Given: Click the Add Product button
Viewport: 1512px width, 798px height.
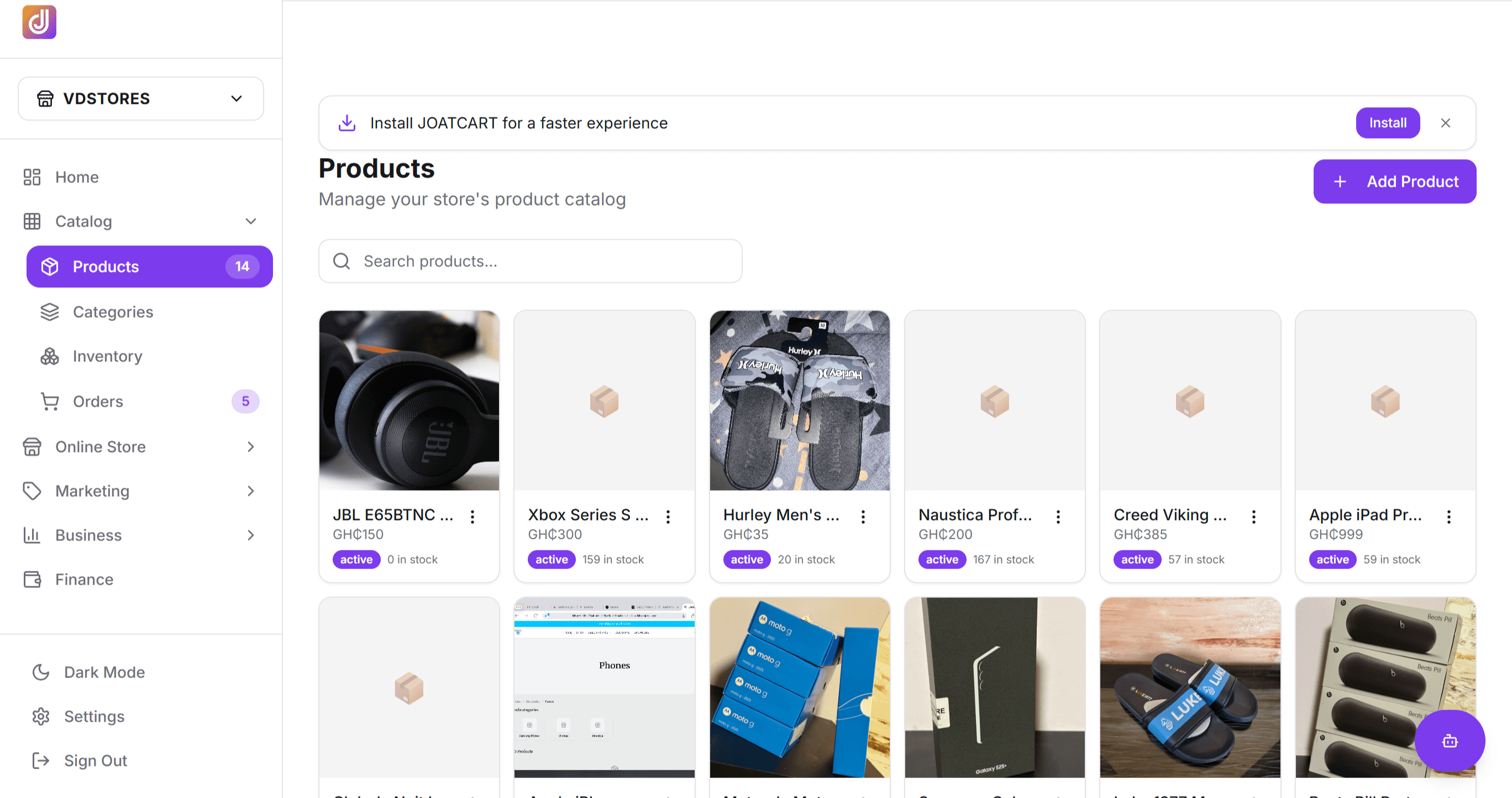Looking at the screenshot, I should (1395, 181).
